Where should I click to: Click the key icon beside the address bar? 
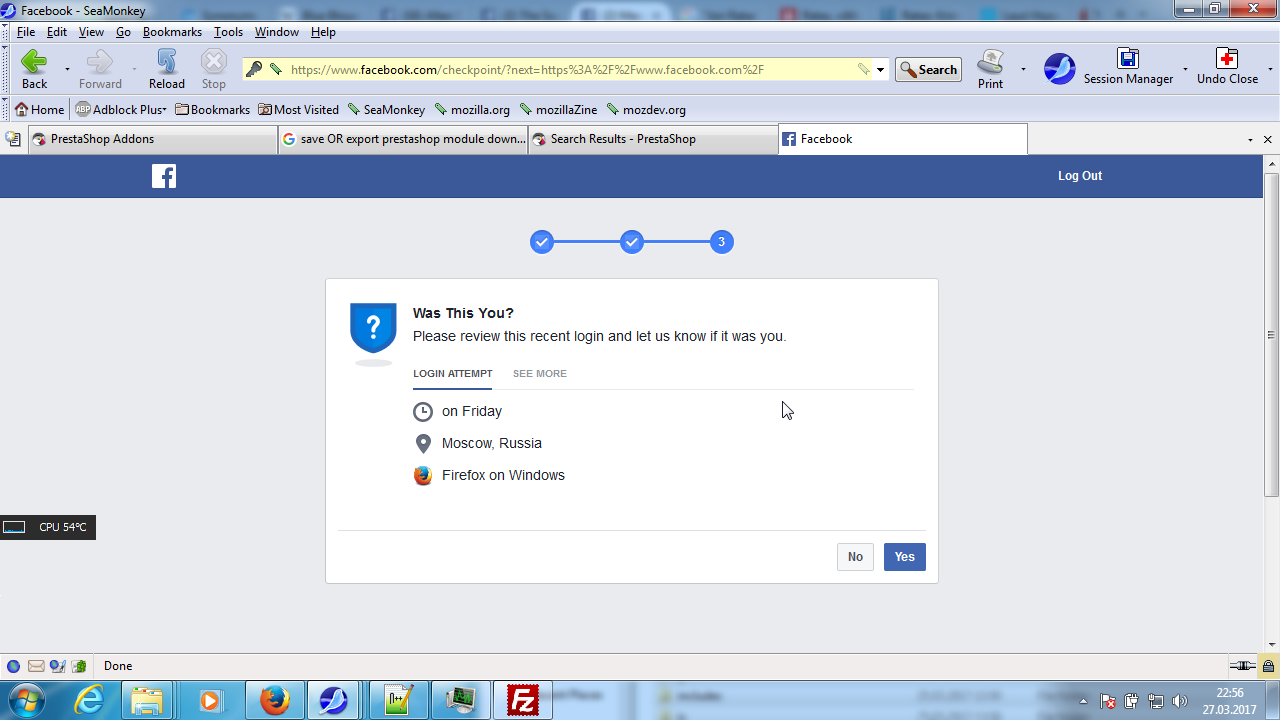click(x=254, y=69)
